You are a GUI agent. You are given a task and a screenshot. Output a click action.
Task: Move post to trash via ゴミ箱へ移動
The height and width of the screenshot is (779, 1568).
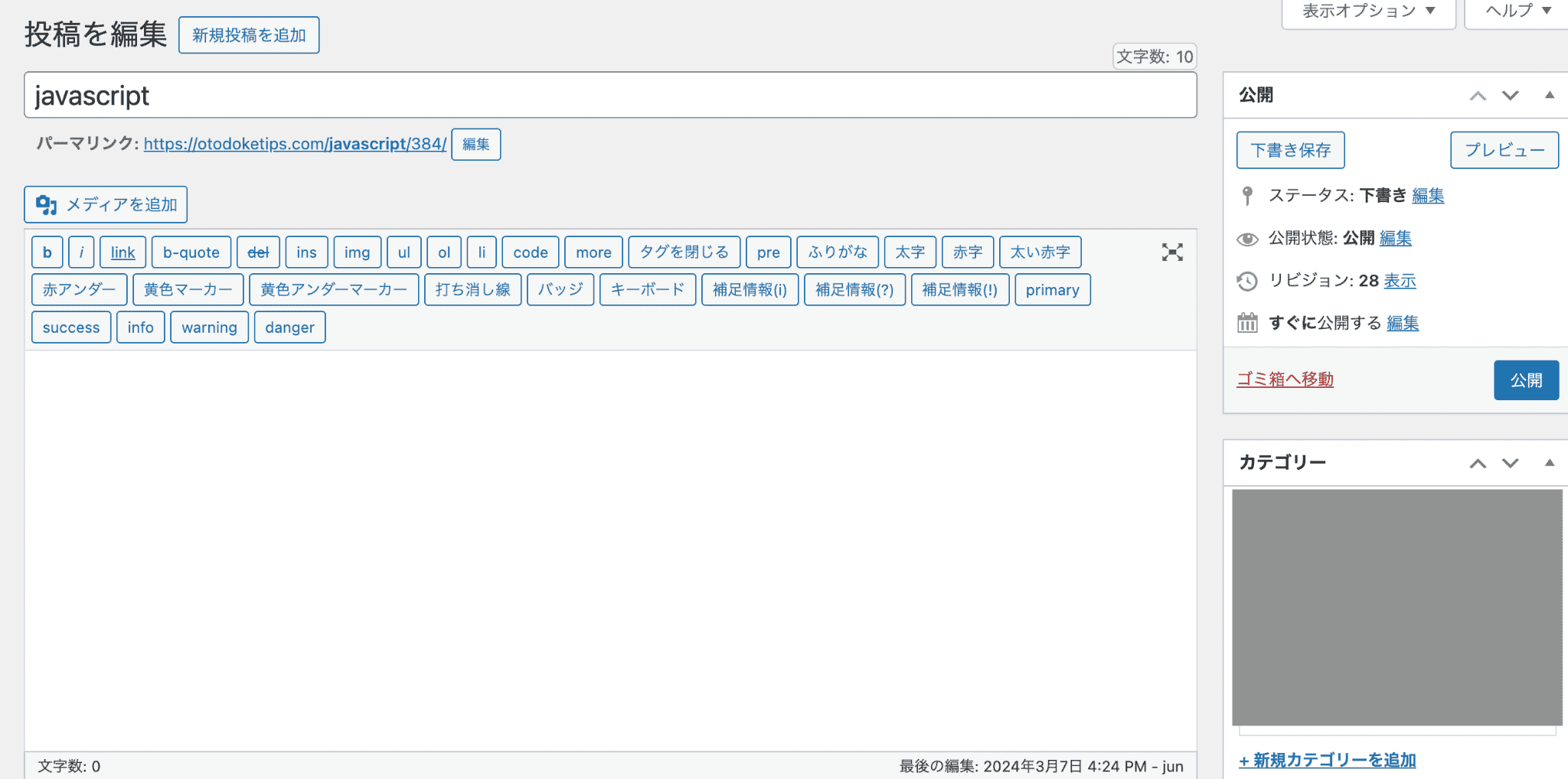1285,380
